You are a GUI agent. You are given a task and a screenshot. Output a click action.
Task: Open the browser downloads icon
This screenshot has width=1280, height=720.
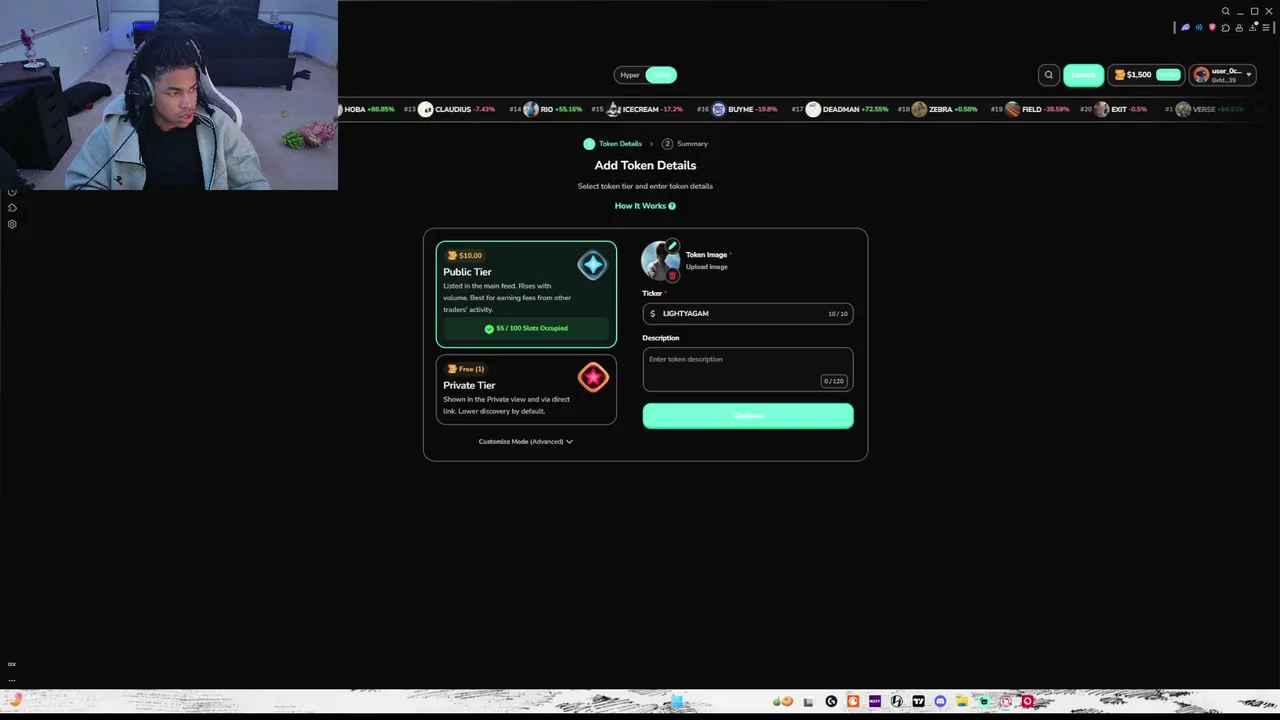pyautogui.click(x=1253, y=28)
